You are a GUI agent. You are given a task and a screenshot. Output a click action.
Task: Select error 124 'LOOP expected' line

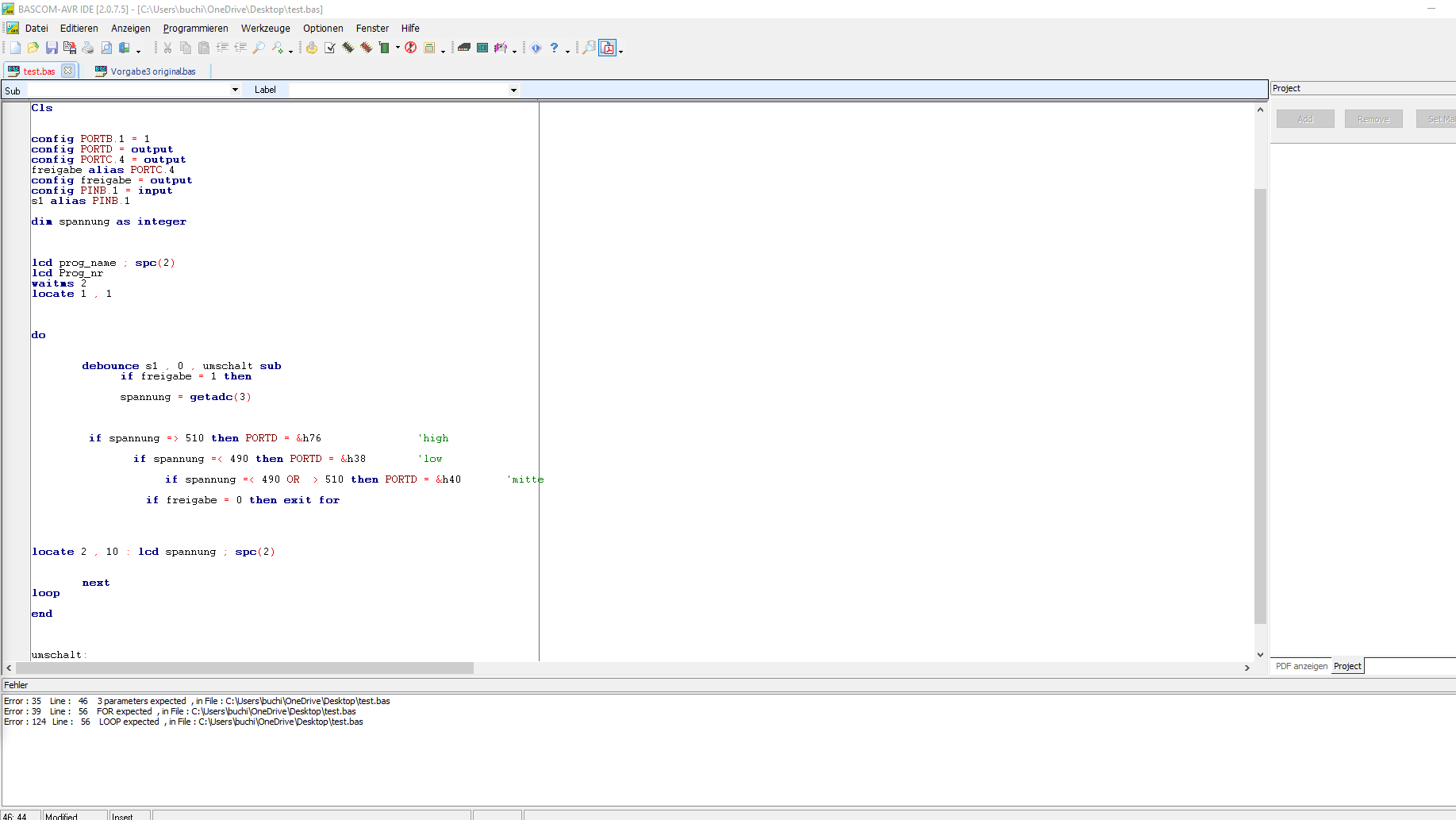[x=183, y=722]
